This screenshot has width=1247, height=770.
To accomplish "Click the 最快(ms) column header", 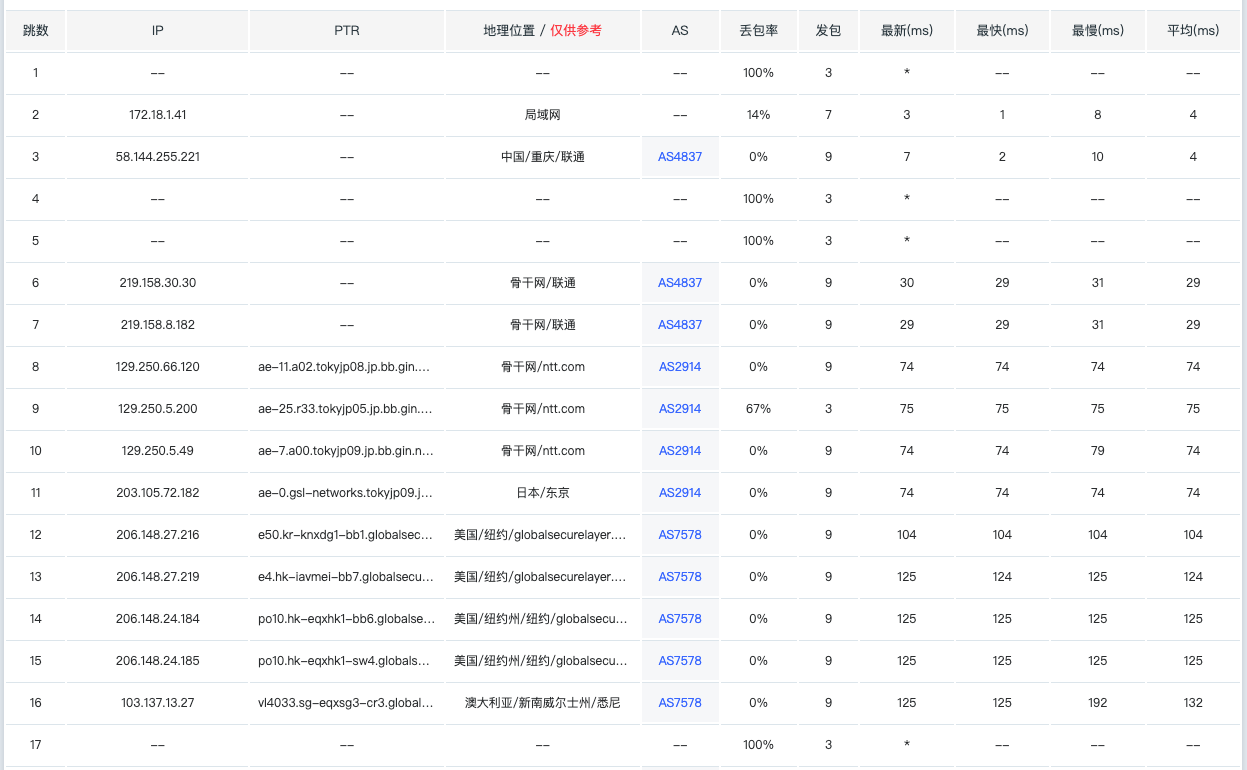I will [1002, 31].
